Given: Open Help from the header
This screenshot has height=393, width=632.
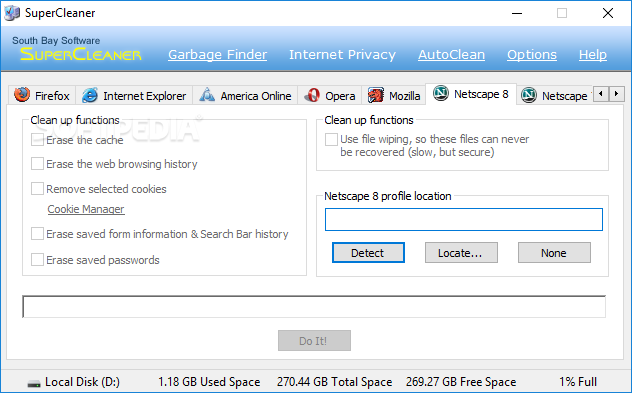Looking at the screenshot, I should click(593, 54).
